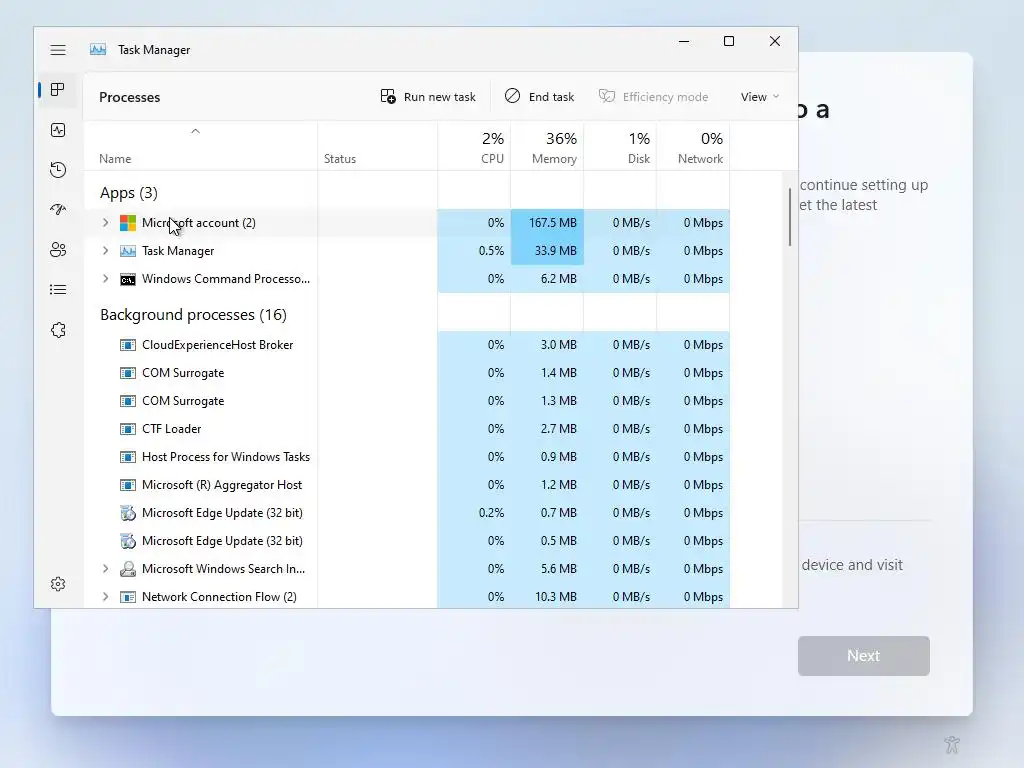
Task: Click the Microsoft account app icon
Action: click(x=128, y=223)
